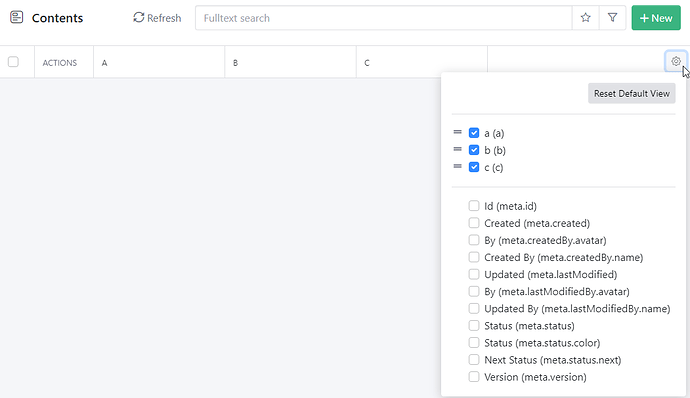
Task: Select all rows with header checkbox
Action: pyautogui.click(x=13, y=62)
